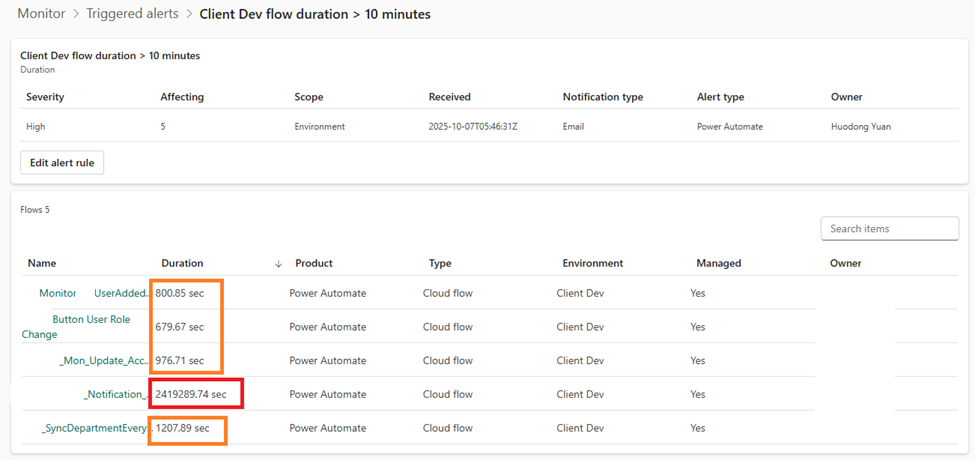Click the Managed column header

pos(718,264)
